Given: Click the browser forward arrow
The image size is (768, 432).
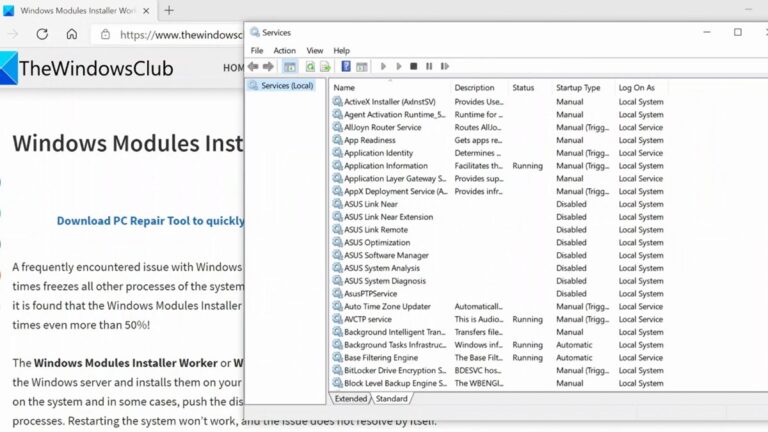Looking at the screenshot, I should [x=13, y=34].
